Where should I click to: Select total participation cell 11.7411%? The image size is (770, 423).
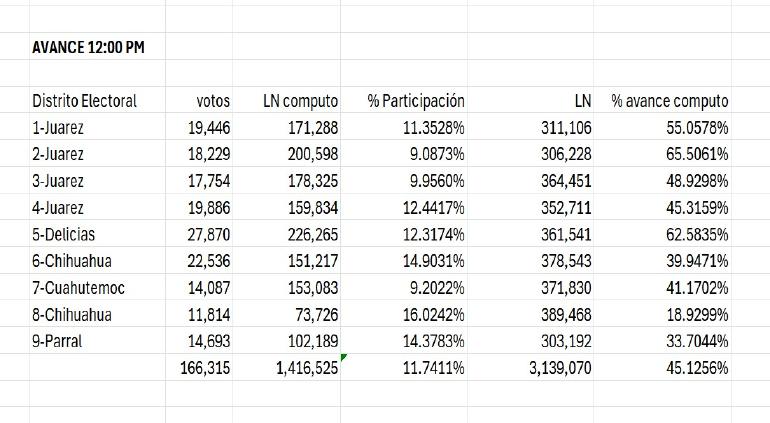[x=434, y=368]
